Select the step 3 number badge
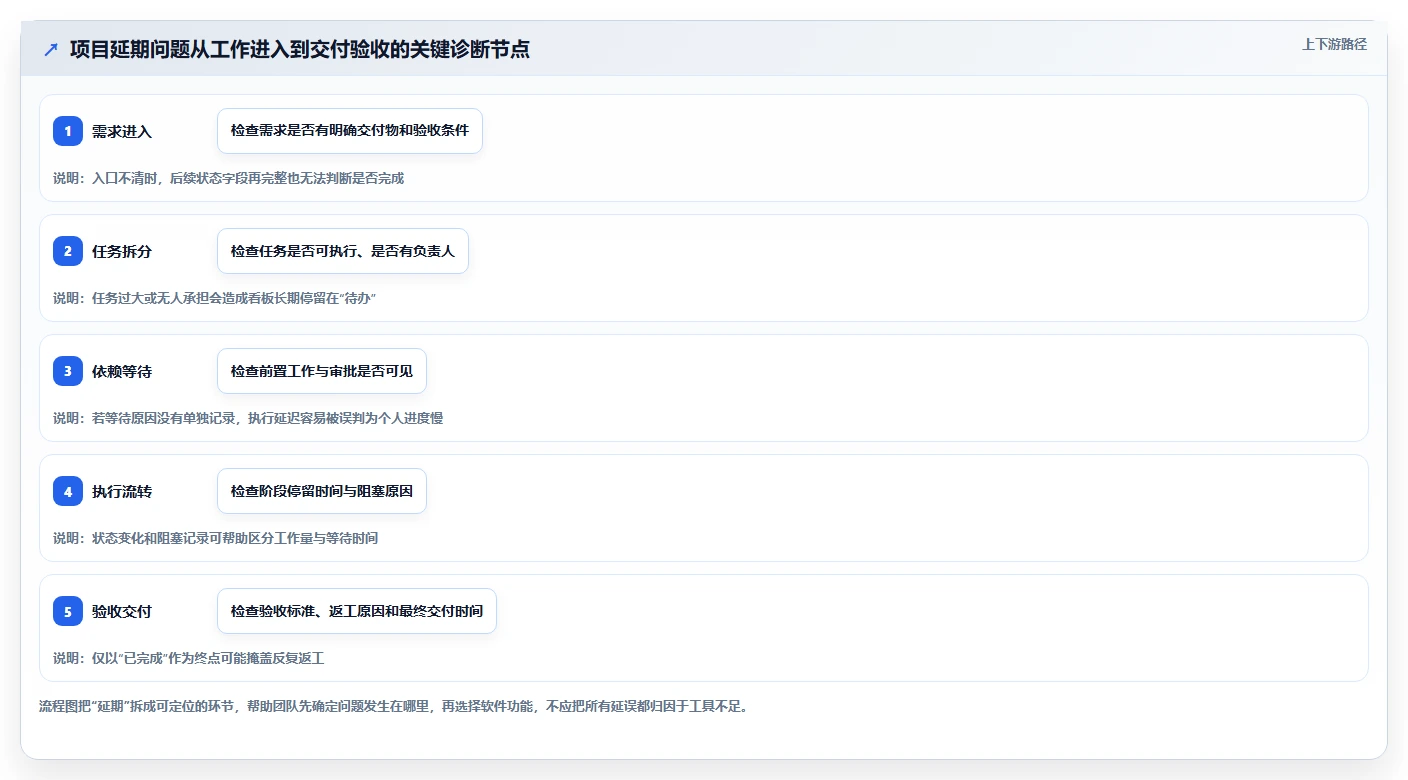The width and height of the screenshot is (1408, 780). point(68,371)
